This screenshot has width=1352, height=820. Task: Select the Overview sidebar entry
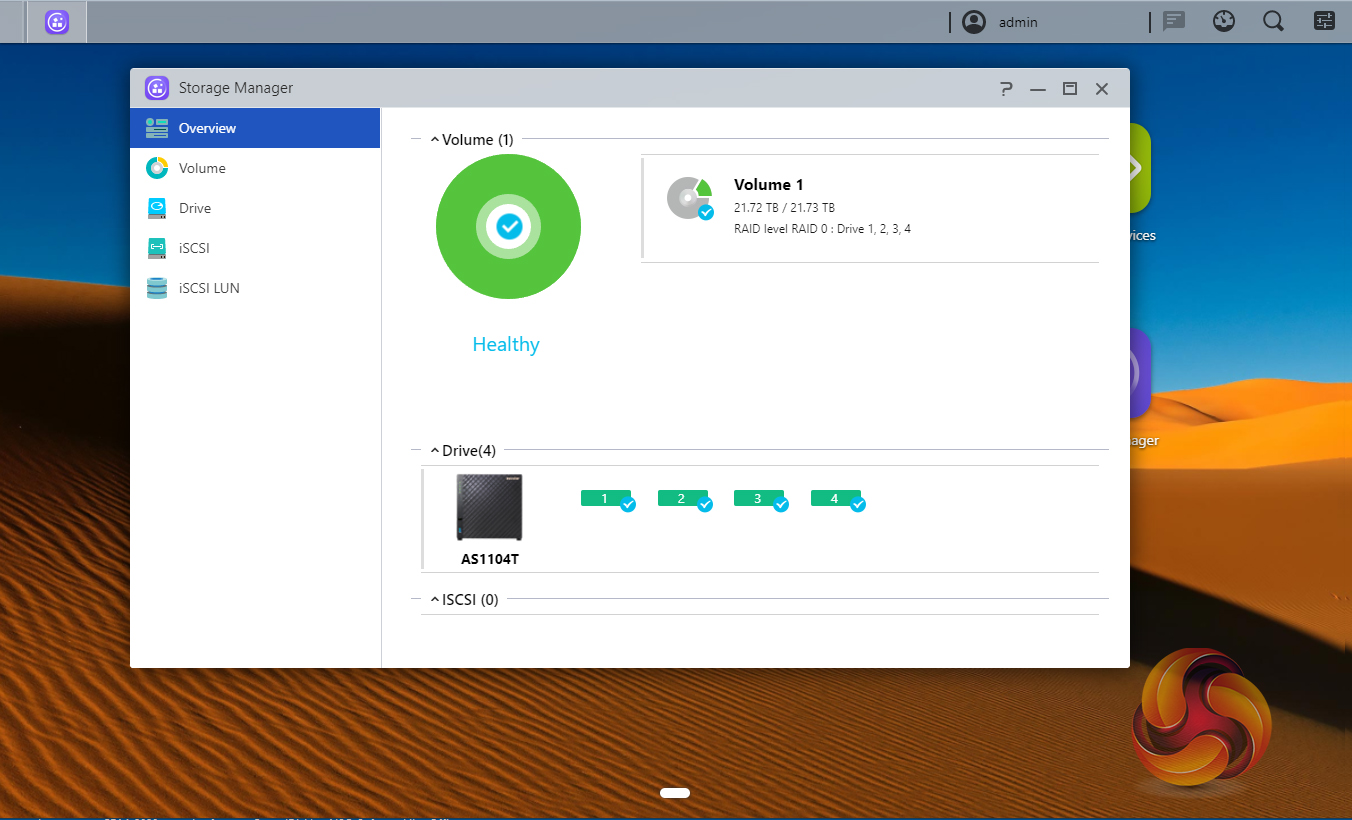point(207,128)
